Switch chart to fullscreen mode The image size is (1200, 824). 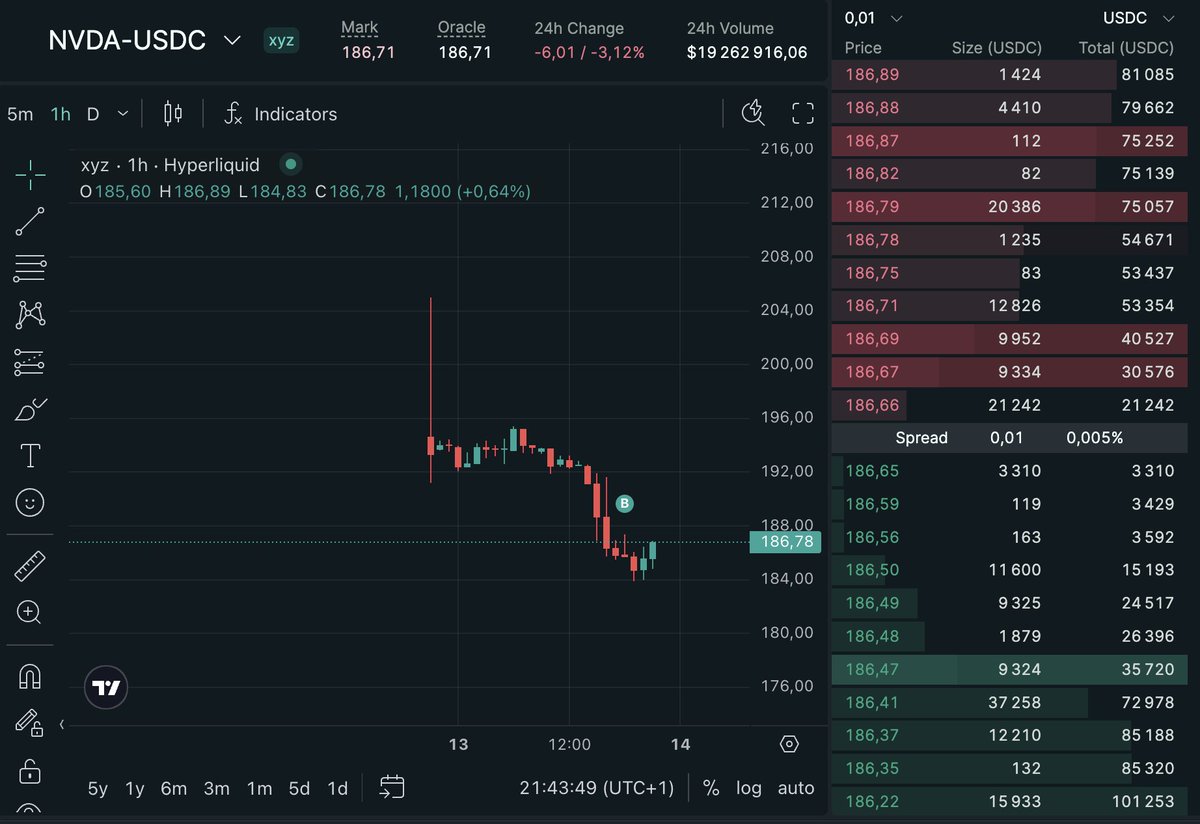click(802, 113)
